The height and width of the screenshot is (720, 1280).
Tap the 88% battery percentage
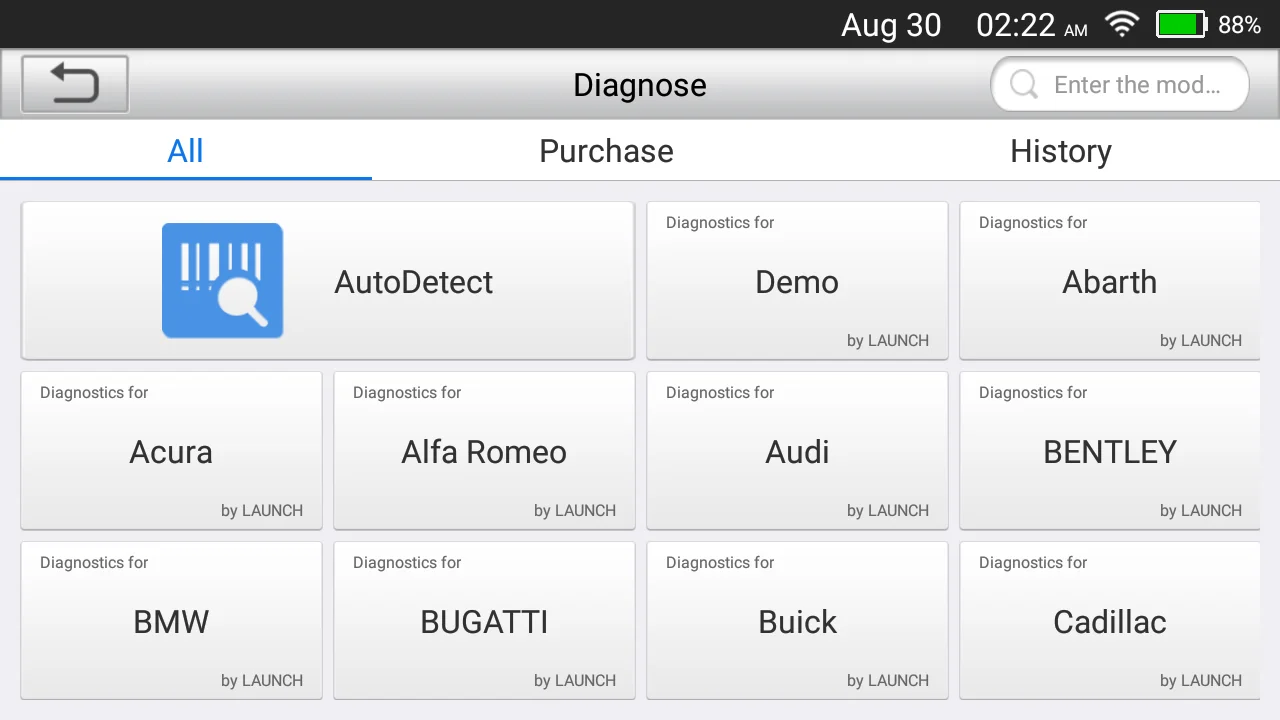1240,25
